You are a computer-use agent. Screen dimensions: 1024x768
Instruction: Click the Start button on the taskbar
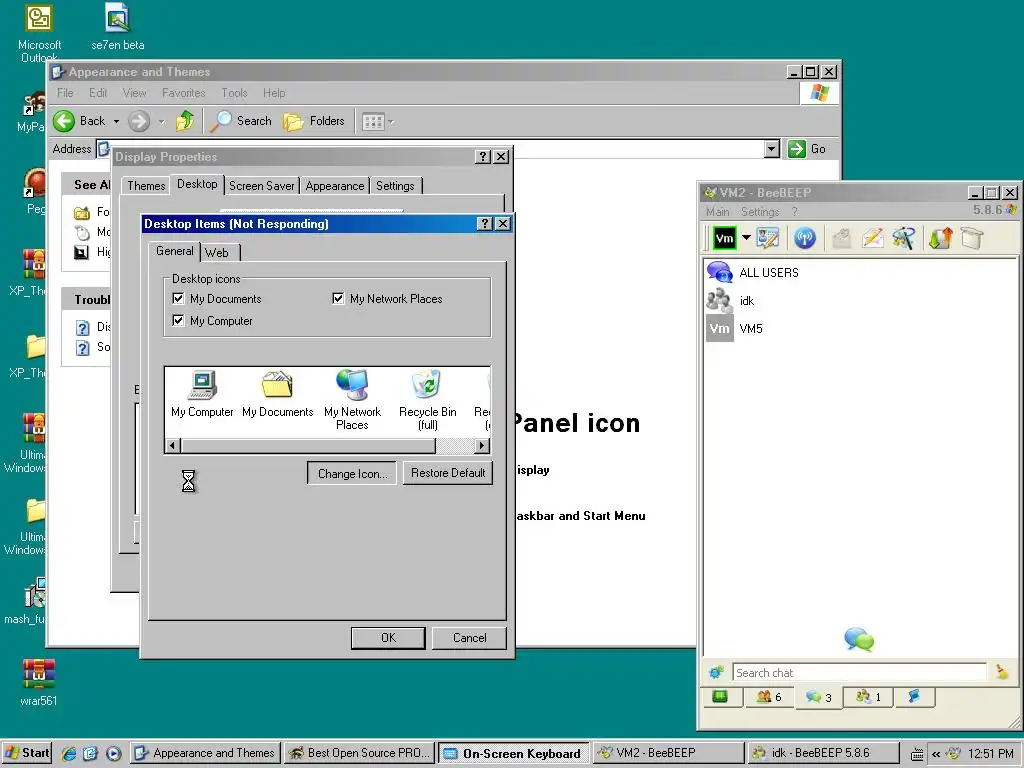pos(27,753)
